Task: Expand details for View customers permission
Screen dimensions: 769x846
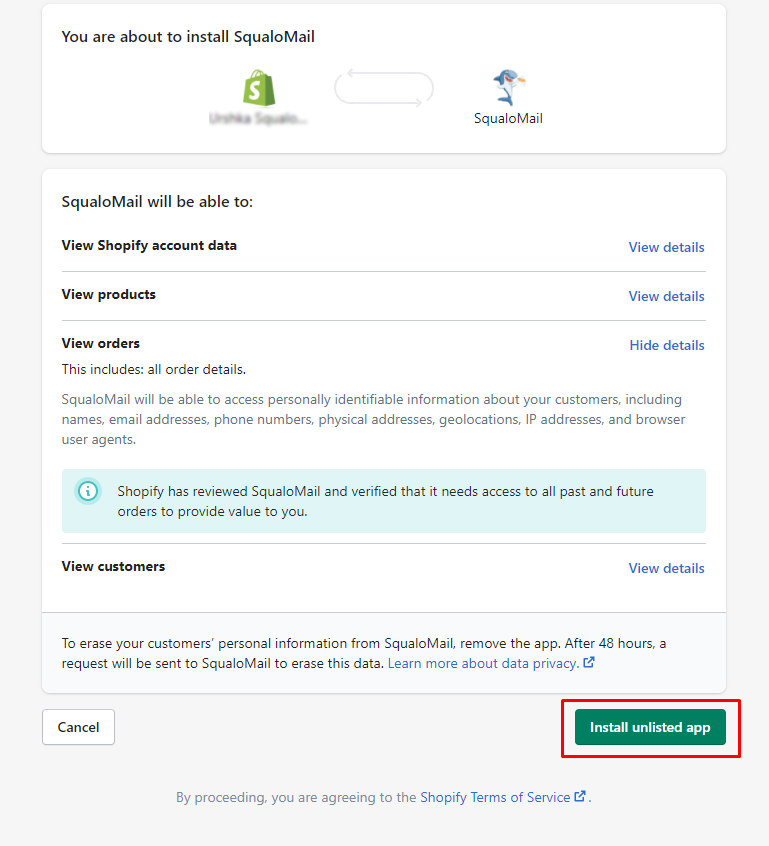Action: click(x=666, y=568)
